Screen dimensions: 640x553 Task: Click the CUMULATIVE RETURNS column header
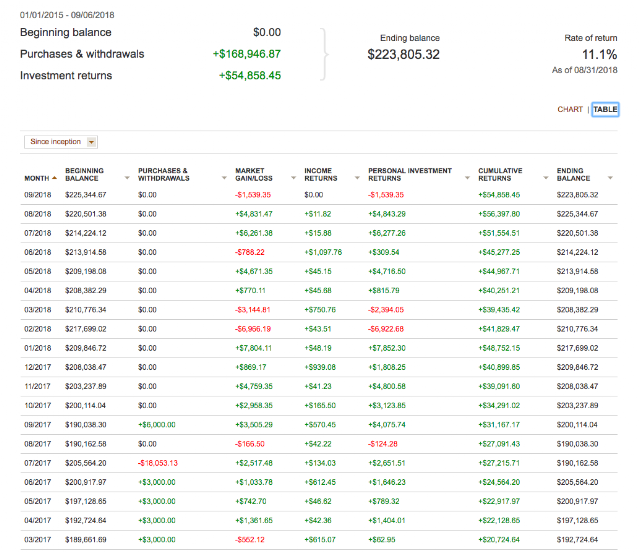[x=500, y=174]
